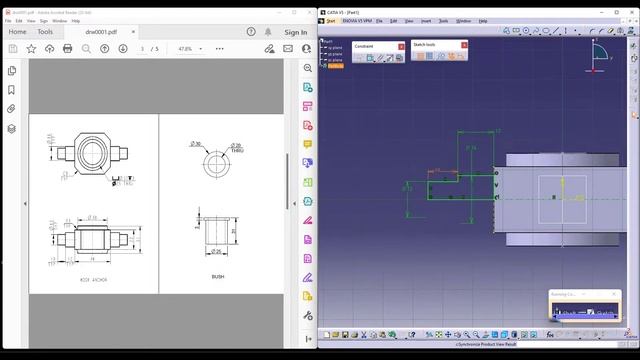Click Acrobat vertical scrollbar thumb
The image size is (640, 360).
pos(287,181)
